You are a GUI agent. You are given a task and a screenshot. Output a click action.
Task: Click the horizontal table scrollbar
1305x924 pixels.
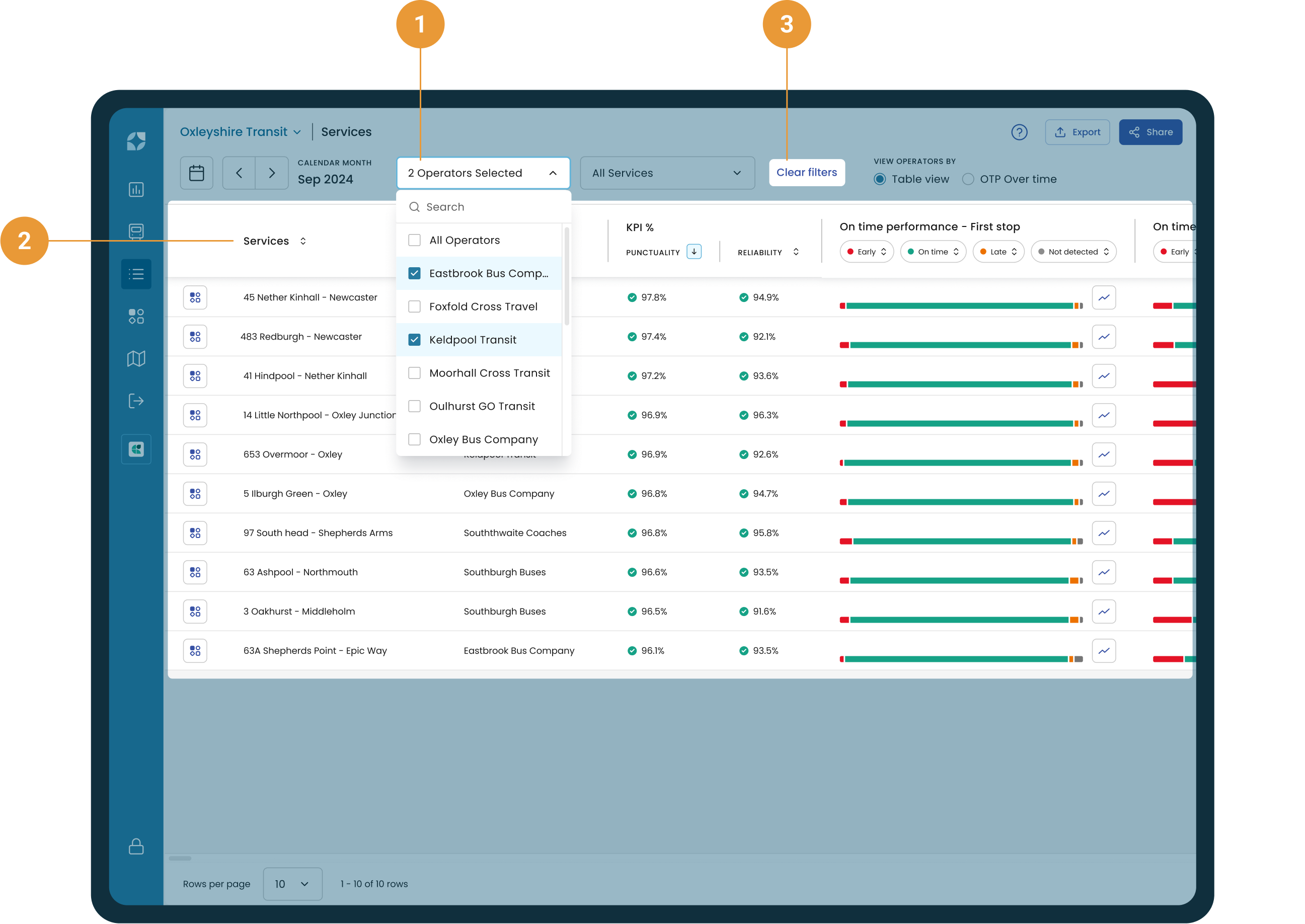pos(180,858)
